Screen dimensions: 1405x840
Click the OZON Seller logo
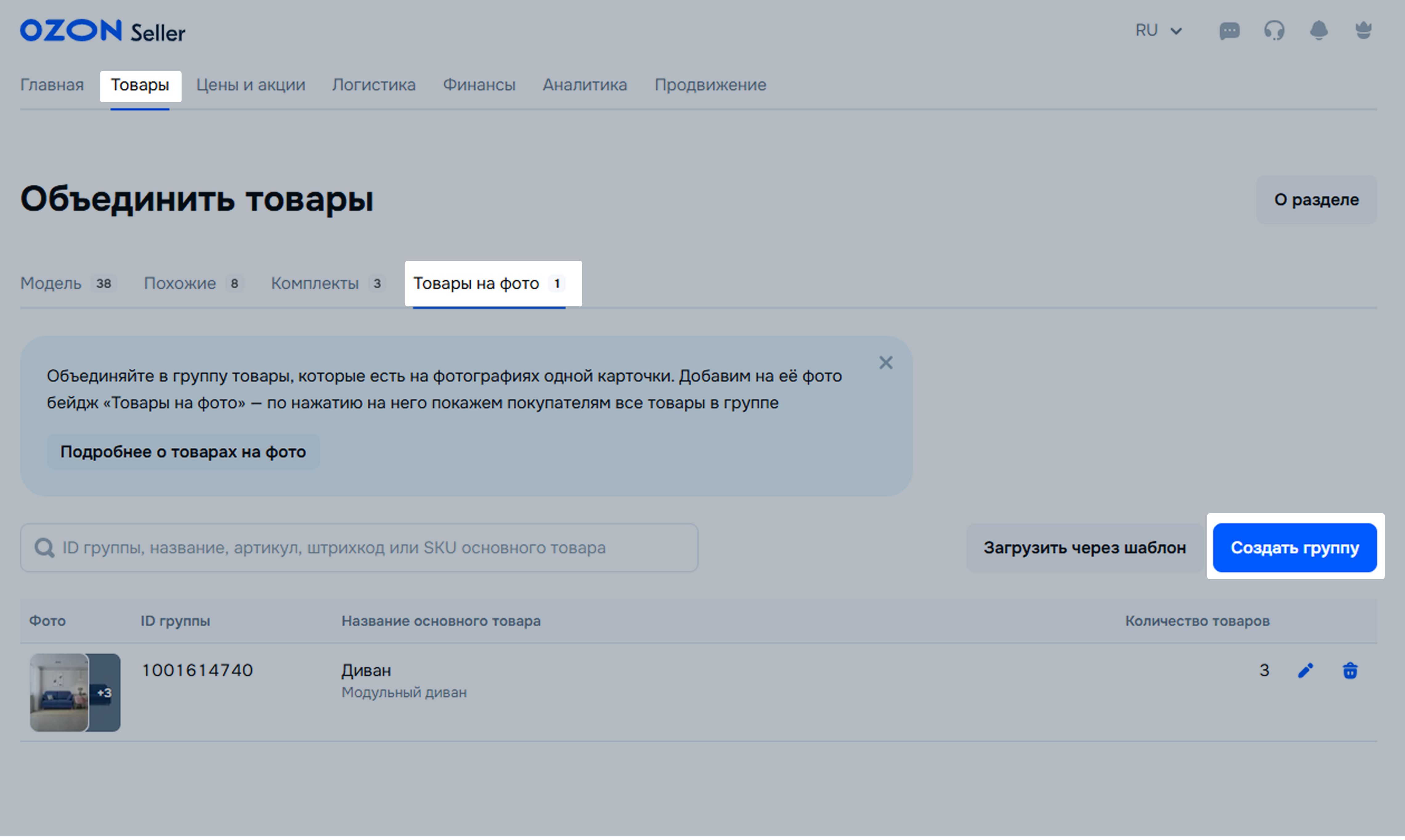pos(103,31)
